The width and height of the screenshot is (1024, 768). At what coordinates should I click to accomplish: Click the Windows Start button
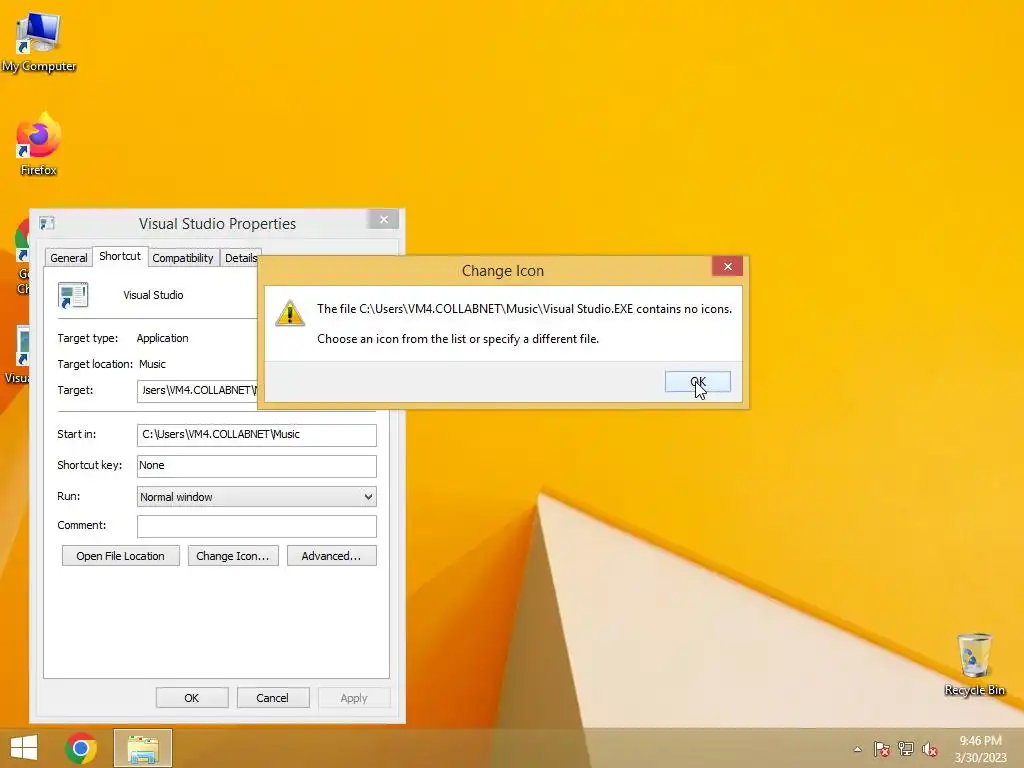[x=24, y=748]
